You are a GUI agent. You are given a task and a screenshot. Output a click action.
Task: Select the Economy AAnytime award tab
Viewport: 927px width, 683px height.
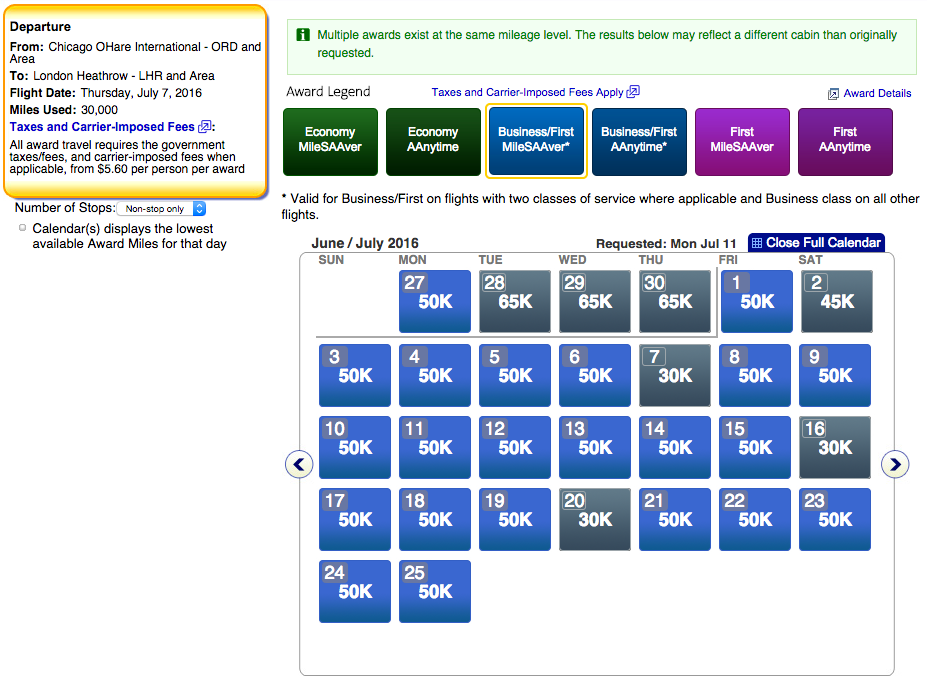click(433, 140)
